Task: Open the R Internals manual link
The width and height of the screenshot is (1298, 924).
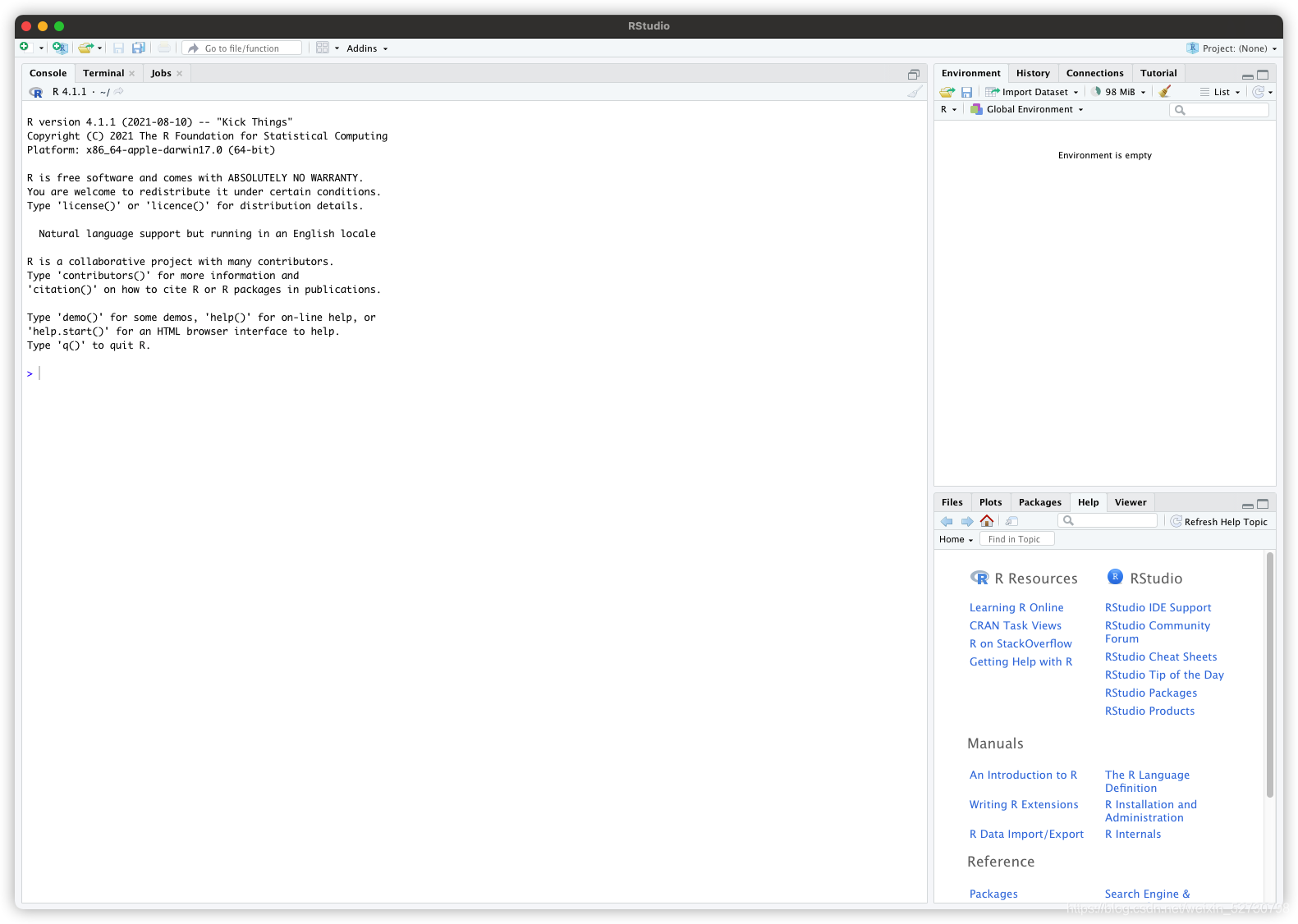Action: coord(1133,834)
